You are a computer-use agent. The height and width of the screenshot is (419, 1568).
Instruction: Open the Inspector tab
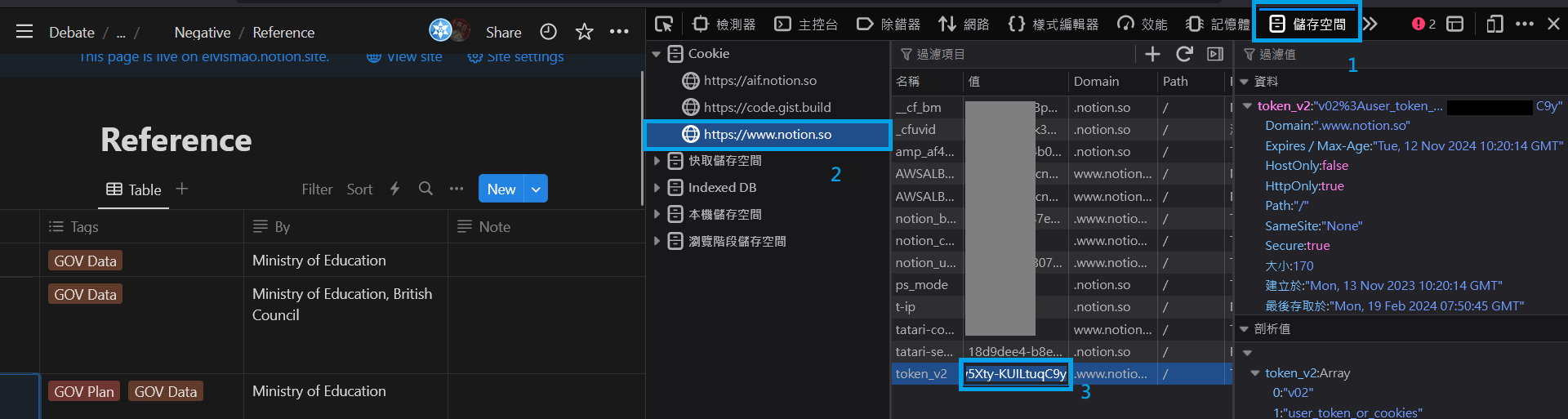coord(724,24)
